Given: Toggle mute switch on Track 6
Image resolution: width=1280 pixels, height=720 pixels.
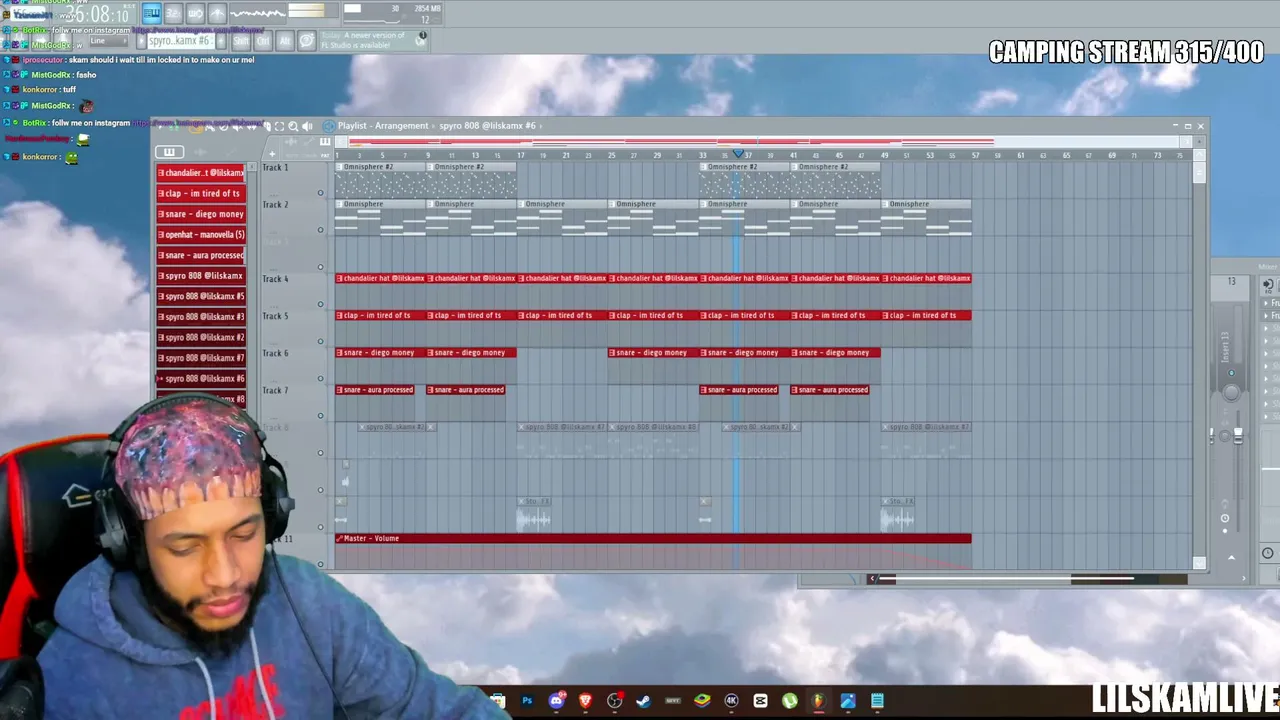Looking at the screenshot, I should [x=320, y=378].
